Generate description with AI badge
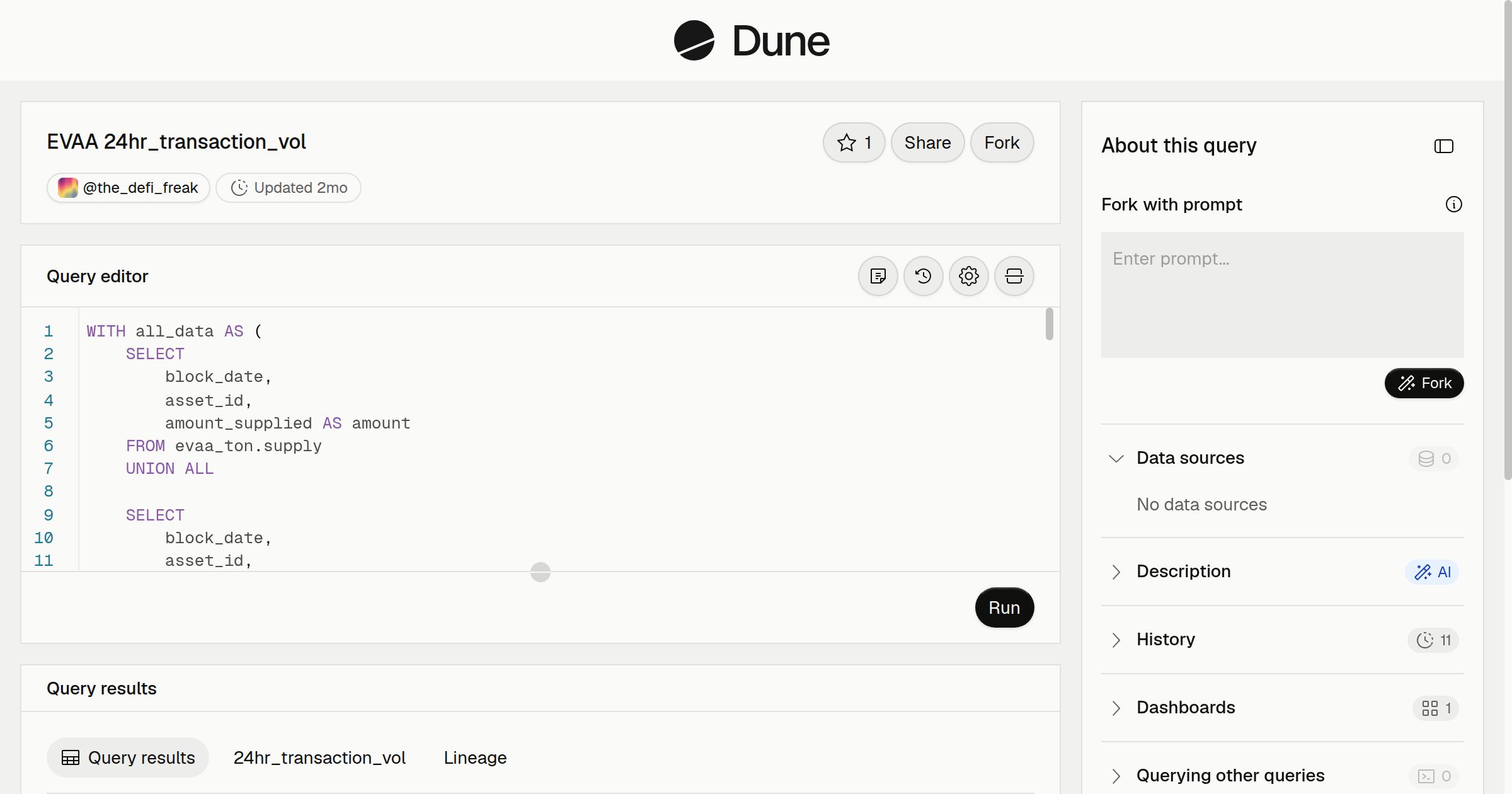This screenshot has height=794, width=1512. coord(1432,572)
